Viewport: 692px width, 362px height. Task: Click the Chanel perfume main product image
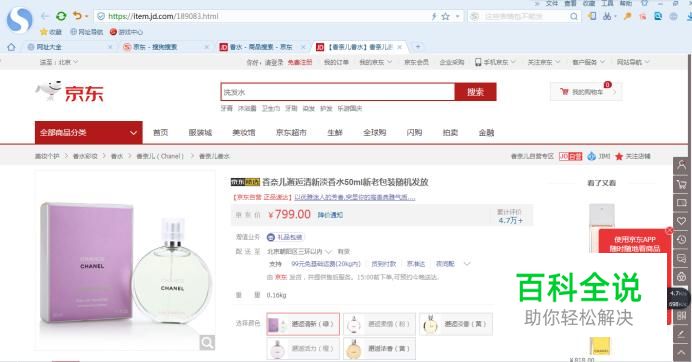click(x=126, y=260)
